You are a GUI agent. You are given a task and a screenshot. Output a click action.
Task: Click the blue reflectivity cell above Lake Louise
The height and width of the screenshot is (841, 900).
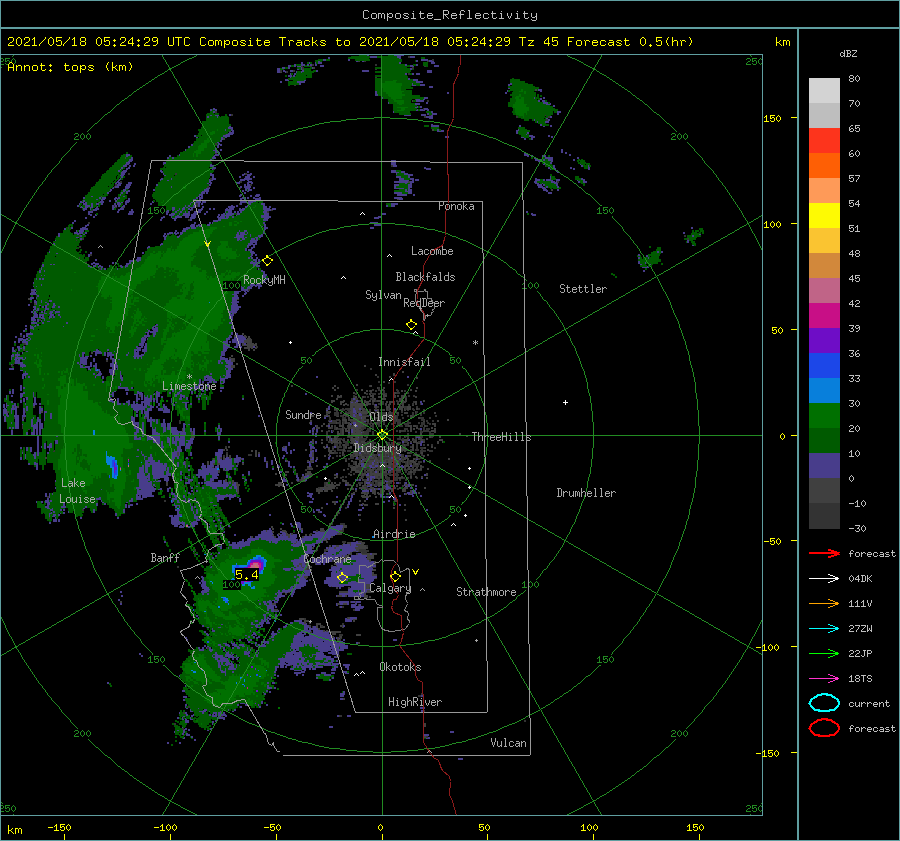point(112,466)
